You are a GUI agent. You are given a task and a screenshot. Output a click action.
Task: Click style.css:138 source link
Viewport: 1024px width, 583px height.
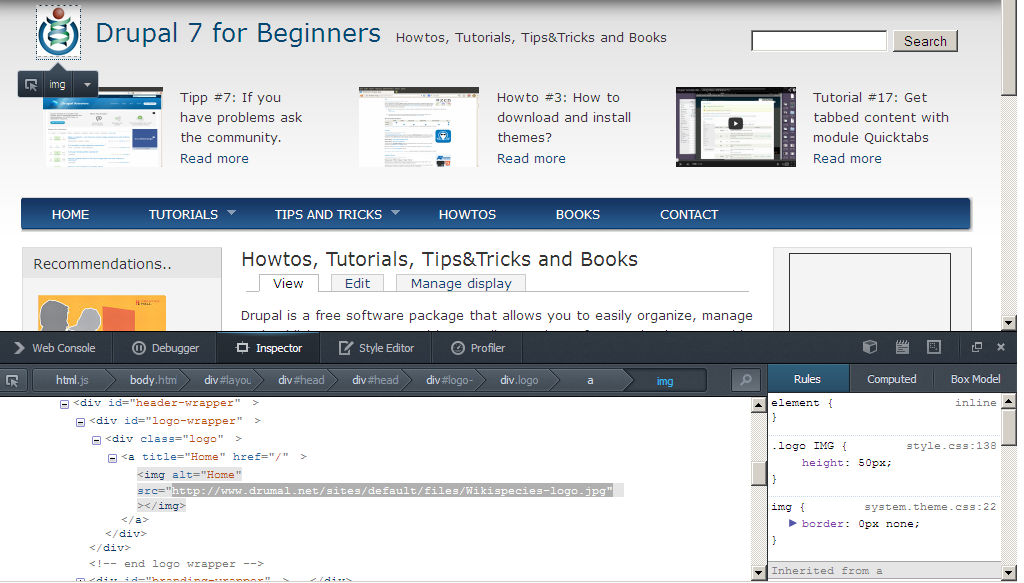tap(951, 446)
